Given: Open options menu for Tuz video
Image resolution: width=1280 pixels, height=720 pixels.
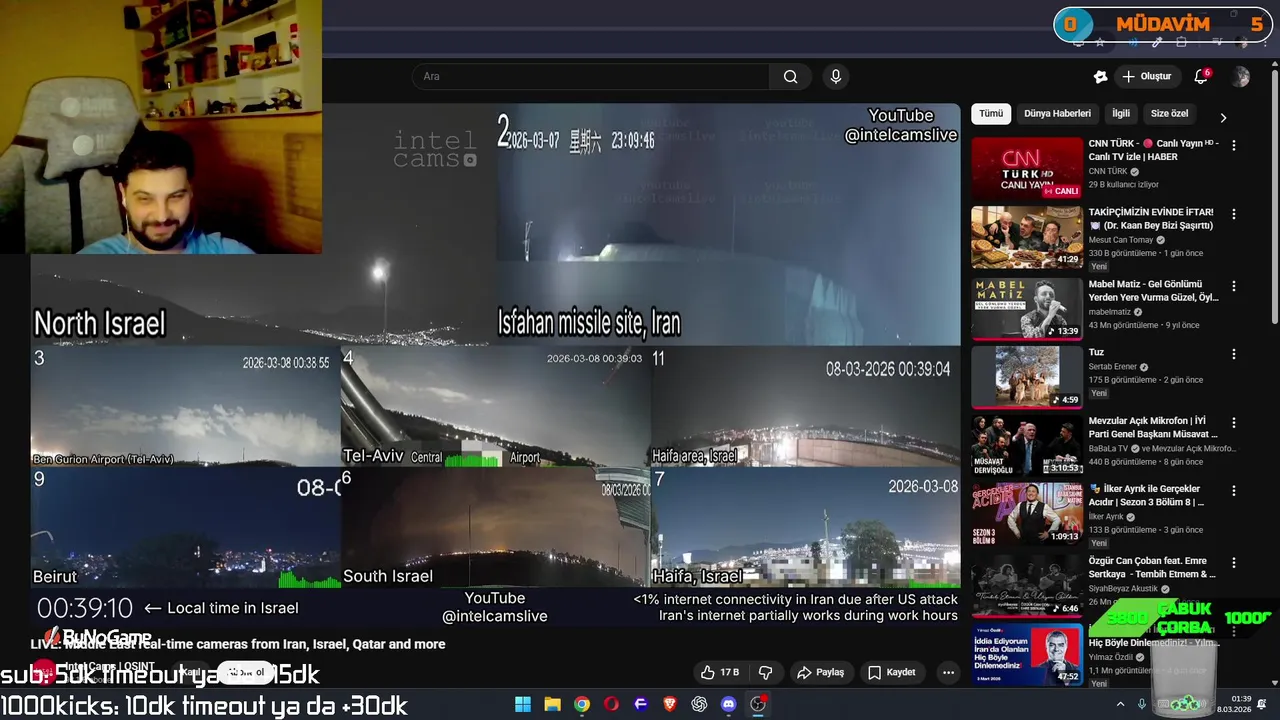Looking at the screenshot, I should pyautogui.click(x=1233, y=354).
